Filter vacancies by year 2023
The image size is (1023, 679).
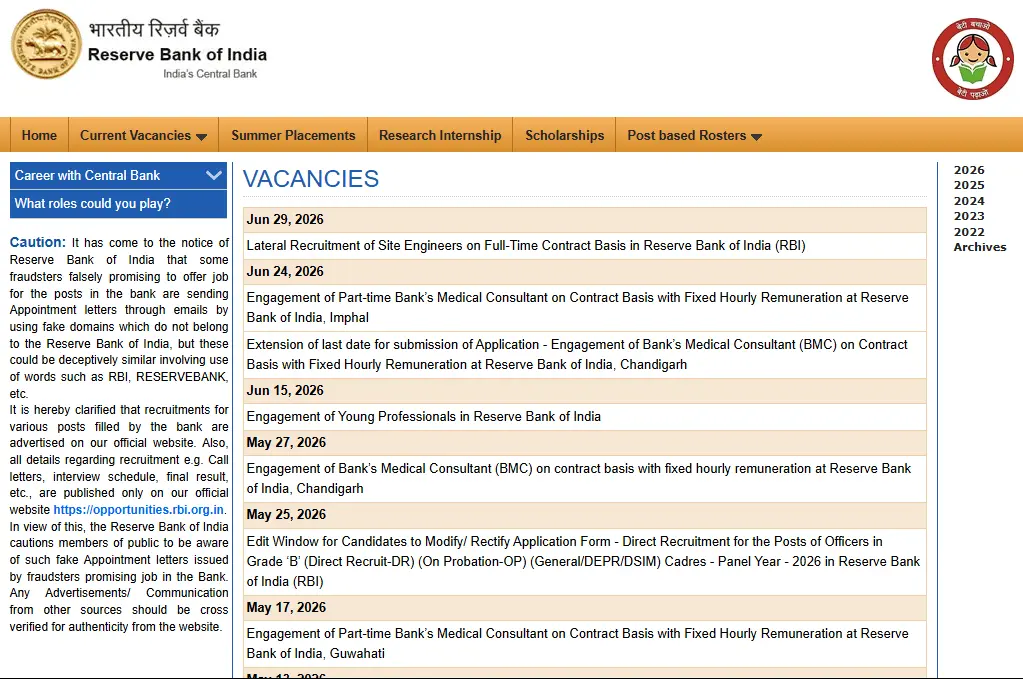(x=969, y=216)
